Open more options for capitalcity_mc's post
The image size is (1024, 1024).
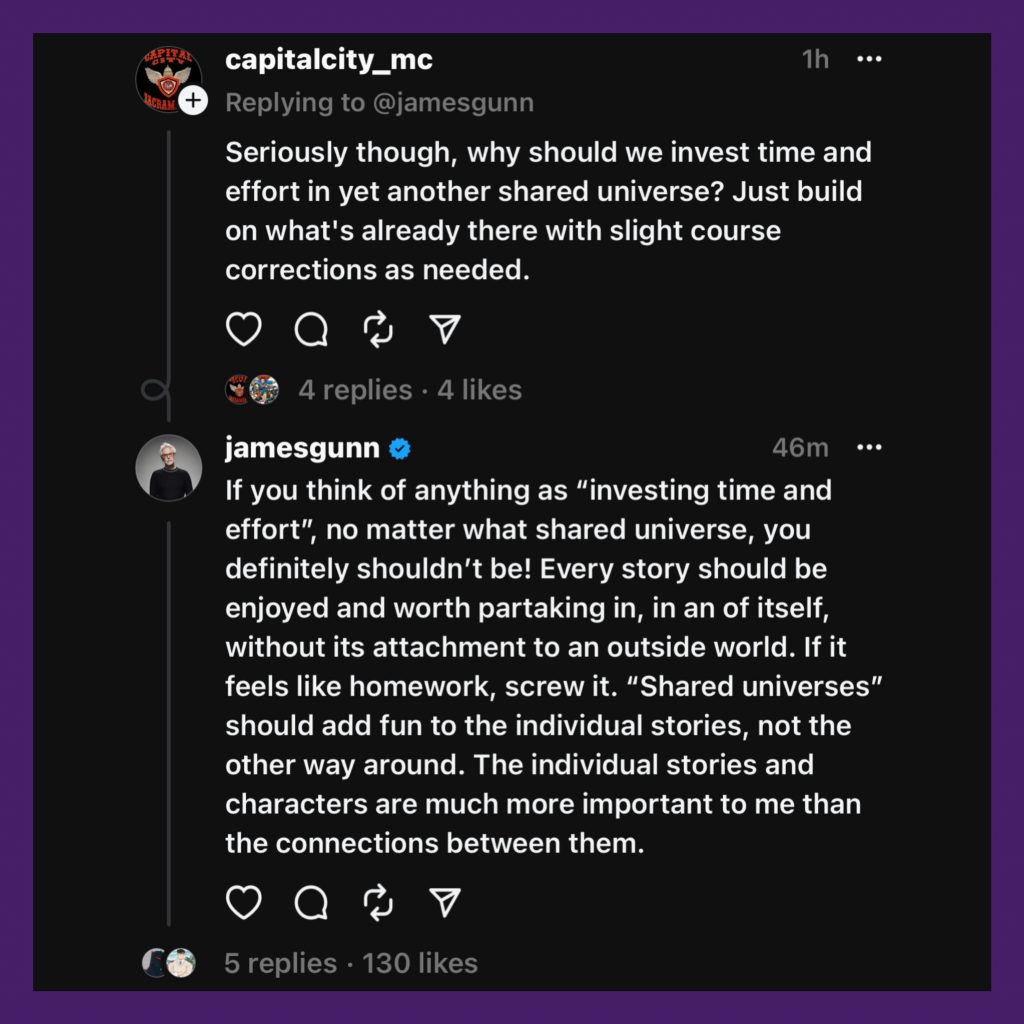click(x=869, y=59)
